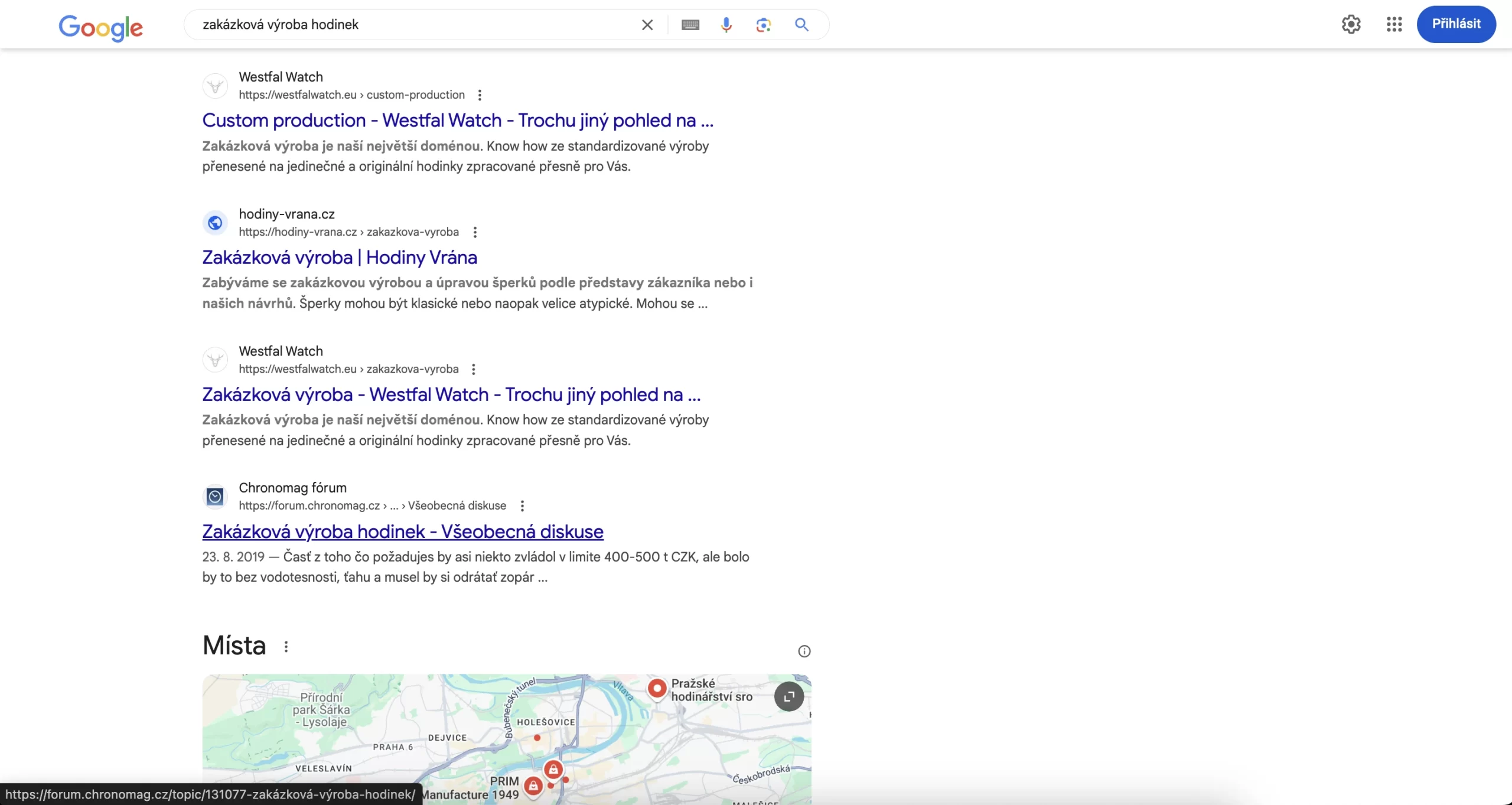Open Google settings gear icon
The height and width of the screenshot is (805, 1512).
click(1351, 24)
